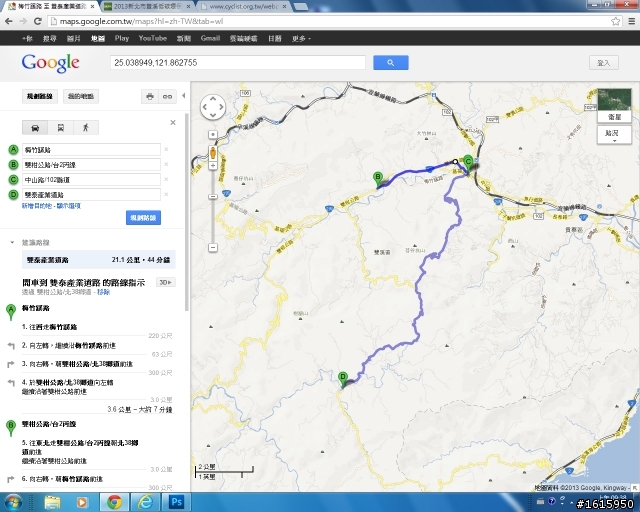Click destination B input field
The width and height of the screenshot is (640, 512).
coord(91,165)
